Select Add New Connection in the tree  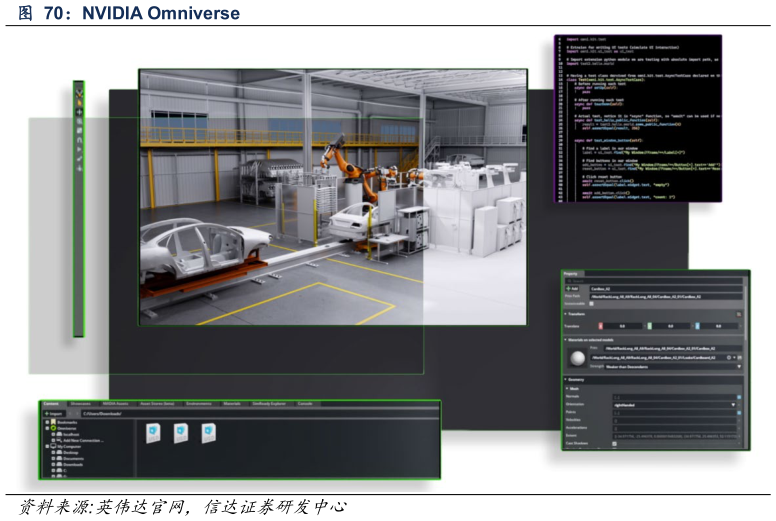click(79, 440)
